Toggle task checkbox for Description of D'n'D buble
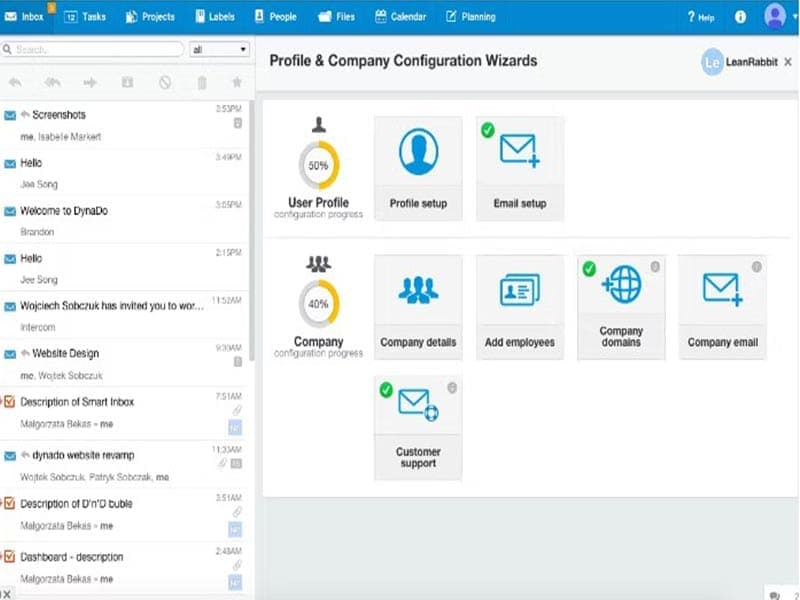Screen dimensions: 800x600 (x=10, y=504)
